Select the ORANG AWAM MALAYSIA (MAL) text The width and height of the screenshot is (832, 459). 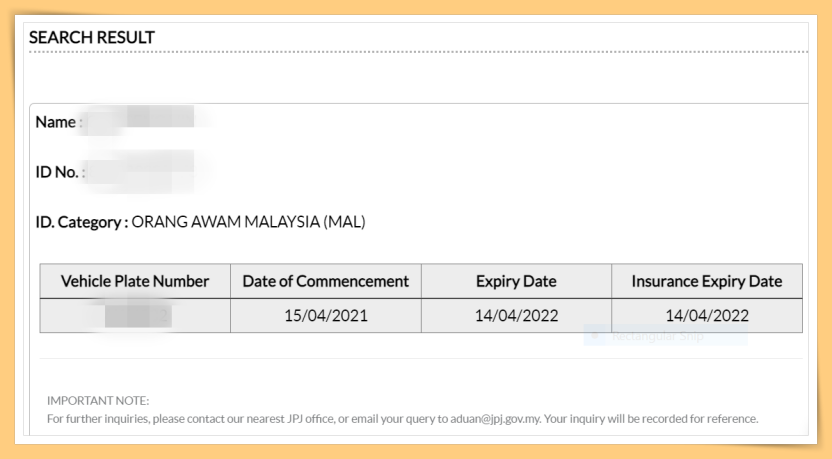[248, 222]
